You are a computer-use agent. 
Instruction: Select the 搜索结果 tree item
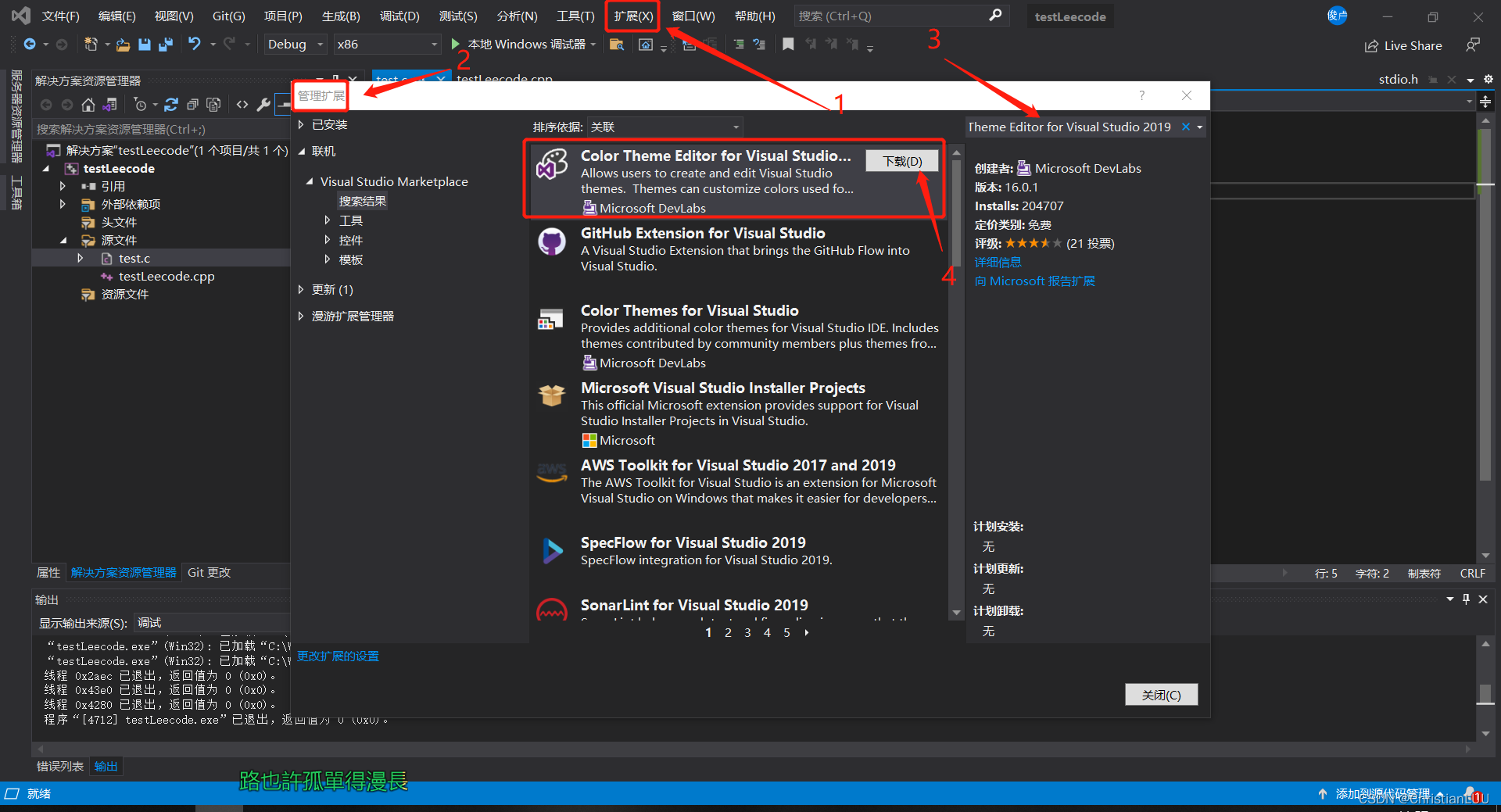[x=362, y=202]
